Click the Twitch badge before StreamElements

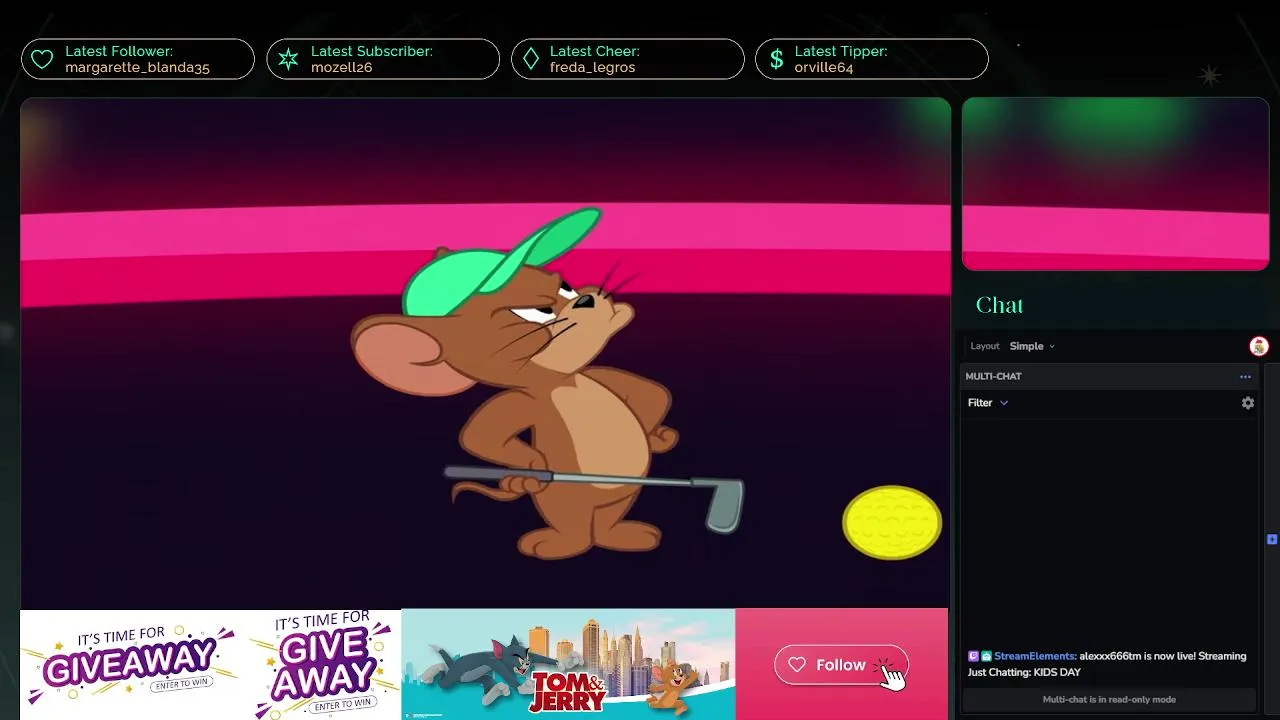[x=973, y=657]
